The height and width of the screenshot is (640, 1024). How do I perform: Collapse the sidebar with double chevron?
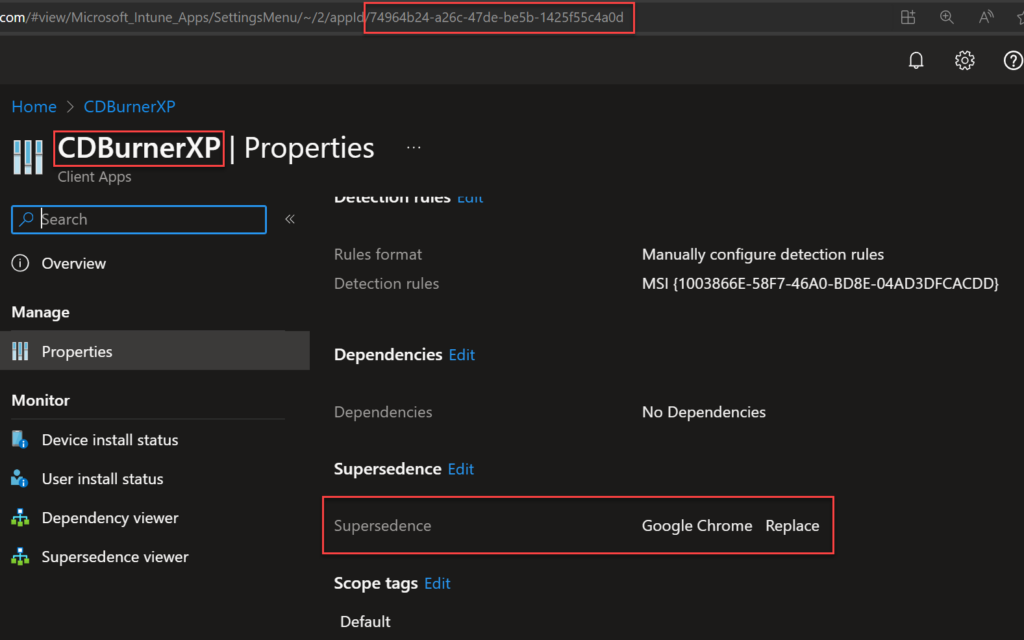290,219
